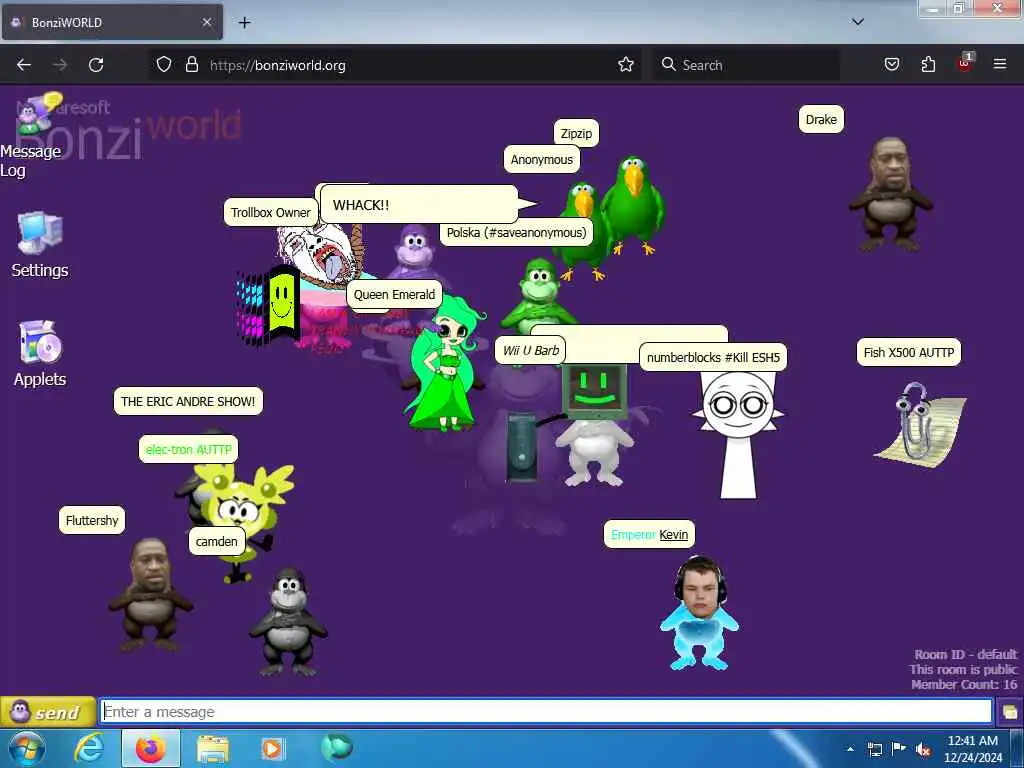Show hidden tray icons arrow
This screenshot has width=1024, height=768.
[x=850, y=749]
